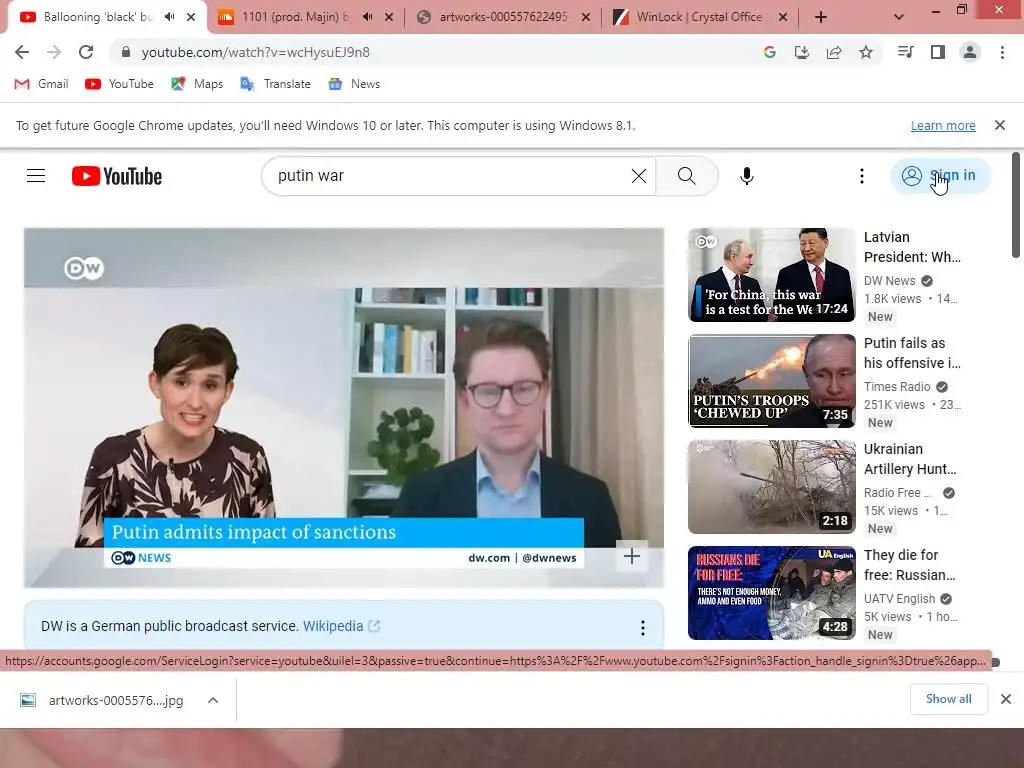Open the Putin and Xi video thumbnail
Viewport: 1024px width, 768px height.
[771, 275]
